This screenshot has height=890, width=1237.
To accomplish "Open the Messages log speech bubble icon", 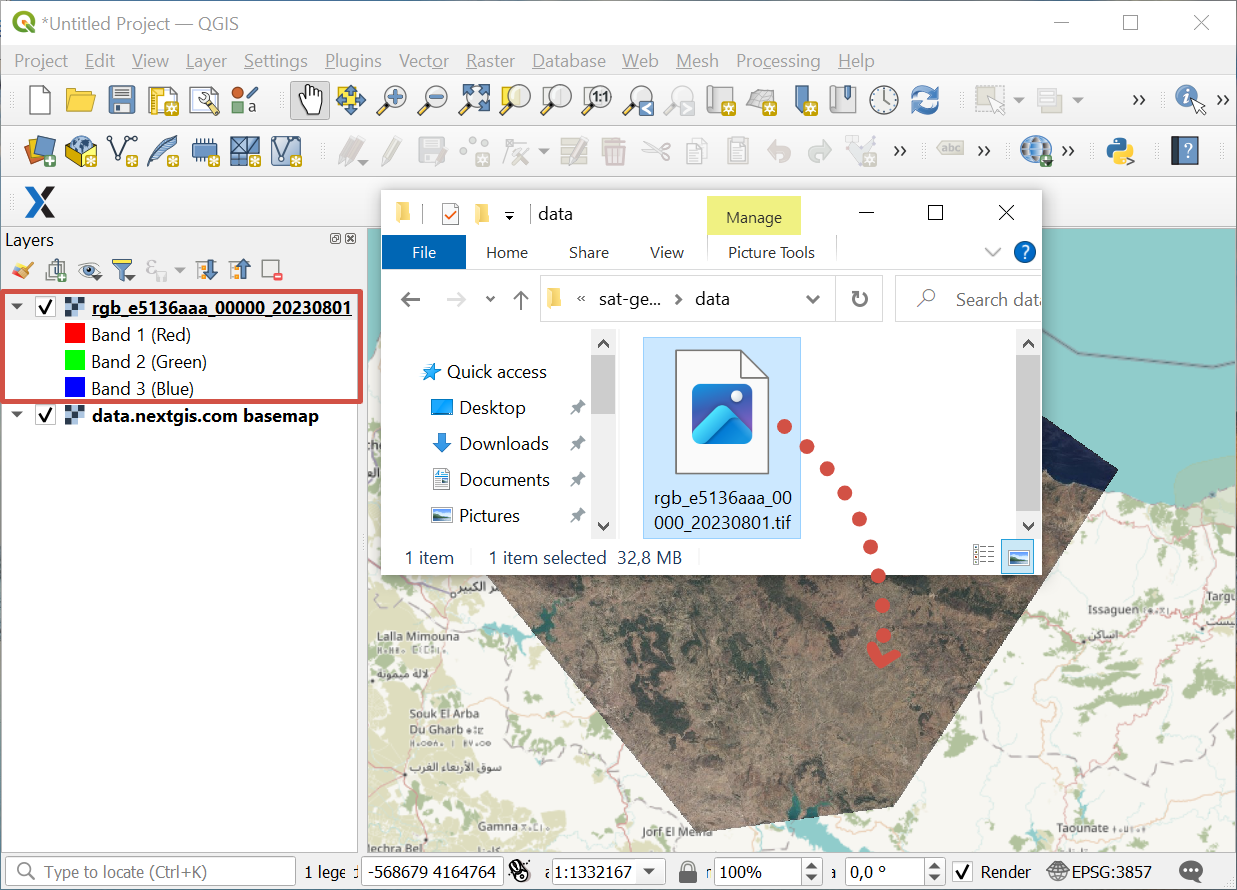I will click(x=1190, y=872).
